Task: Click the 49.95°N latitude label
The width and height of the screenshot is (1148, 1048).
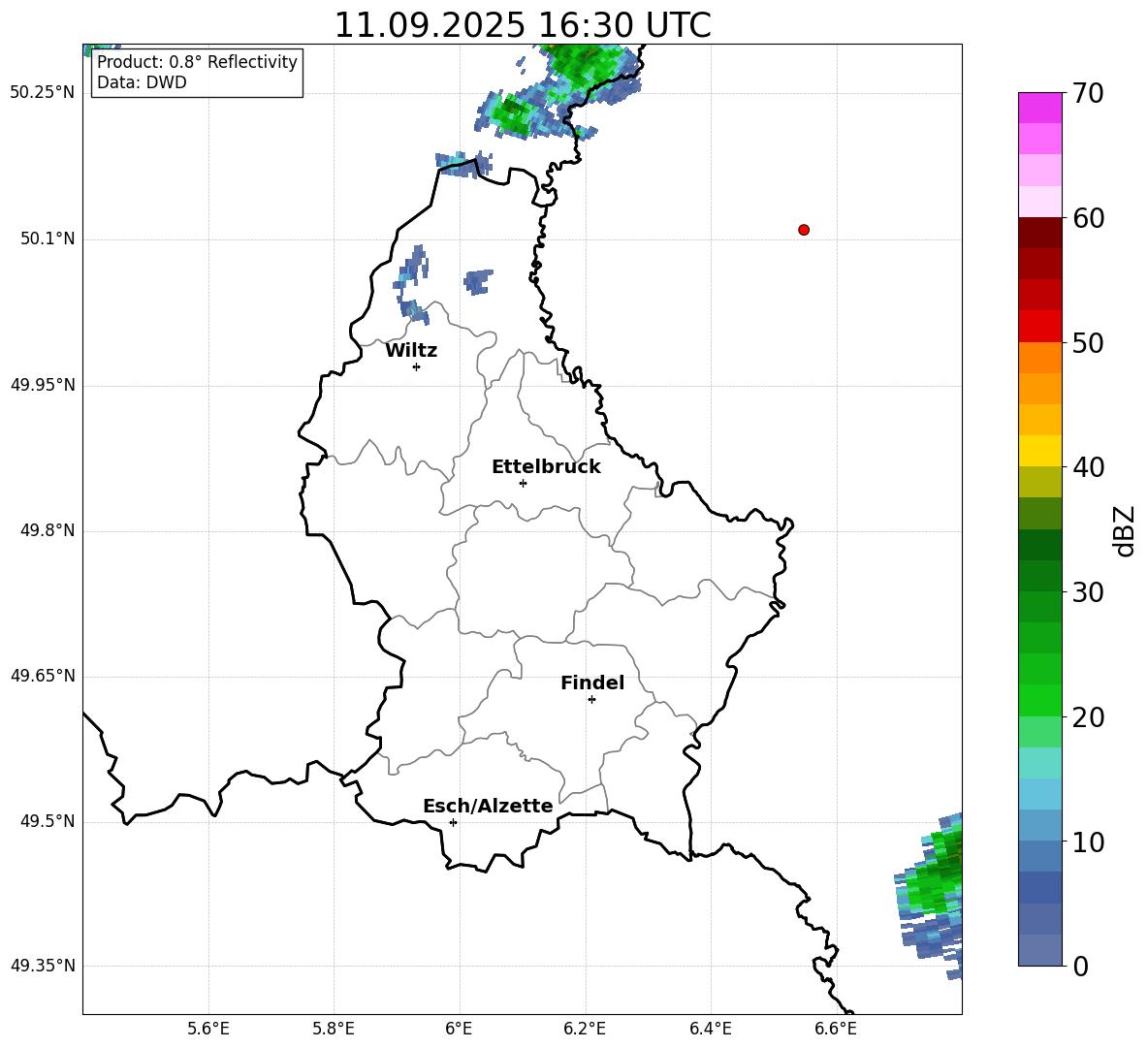Action: 43,384
